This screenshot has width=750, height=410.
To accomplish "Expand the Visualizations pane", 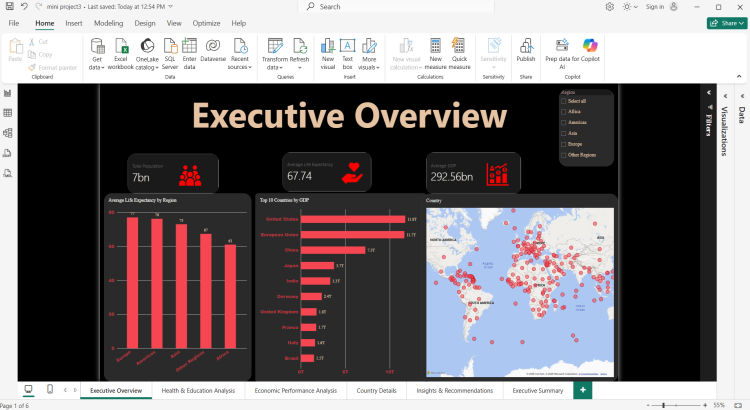I will click(725, 96).
